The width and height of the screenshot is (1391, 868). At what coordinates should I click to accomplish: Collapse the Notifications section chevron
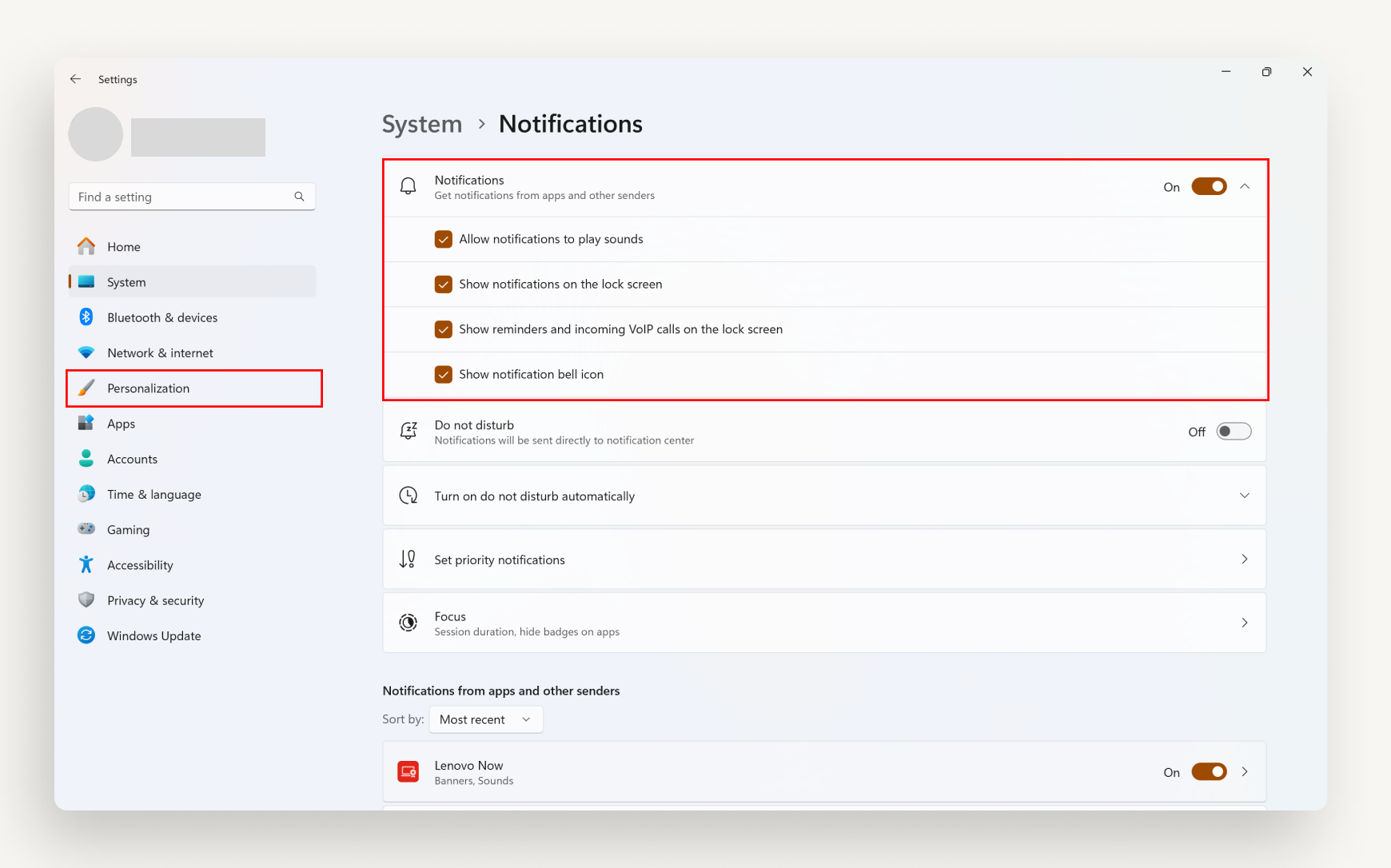pos(1245,186)
